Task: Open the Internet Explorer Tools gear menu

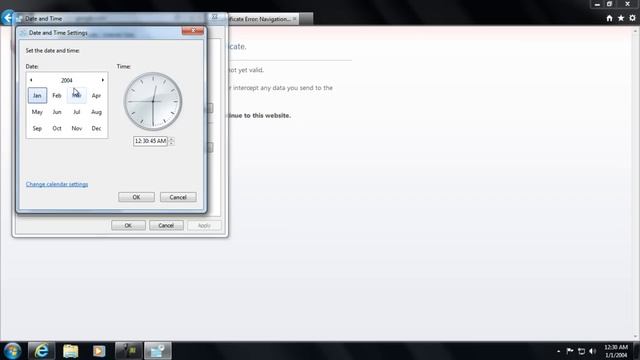Action: click(632, 18)
